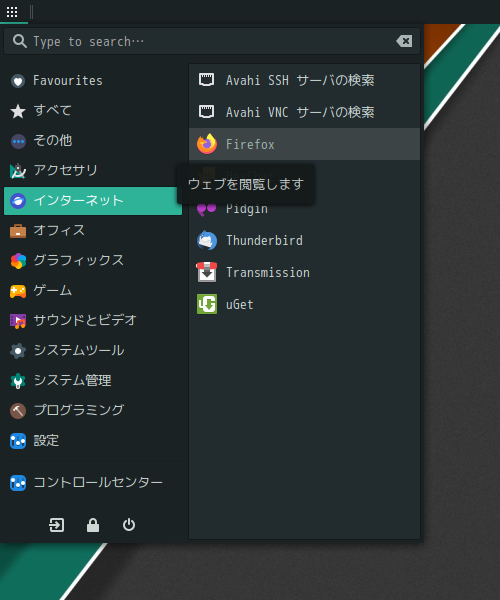Open the ゲーム category

pos(93,291)
